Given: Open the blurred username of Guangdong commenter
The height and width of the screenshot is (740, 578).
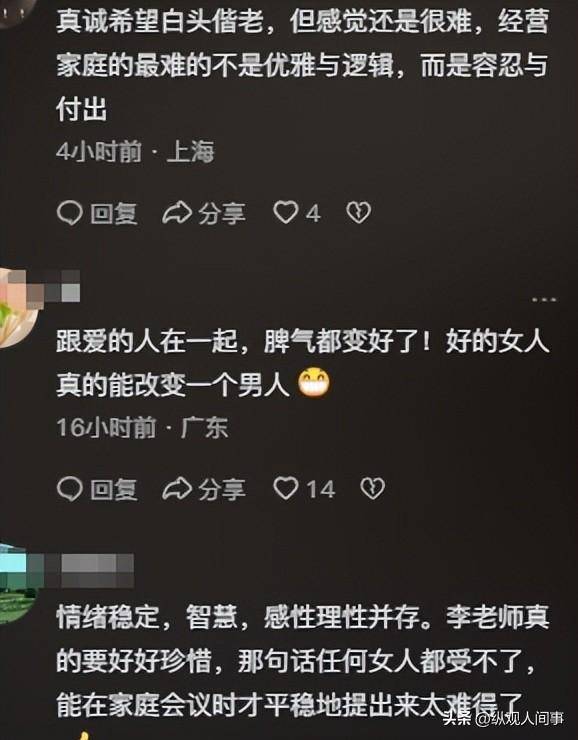Looking at the screenshot, I should point(62,286).
